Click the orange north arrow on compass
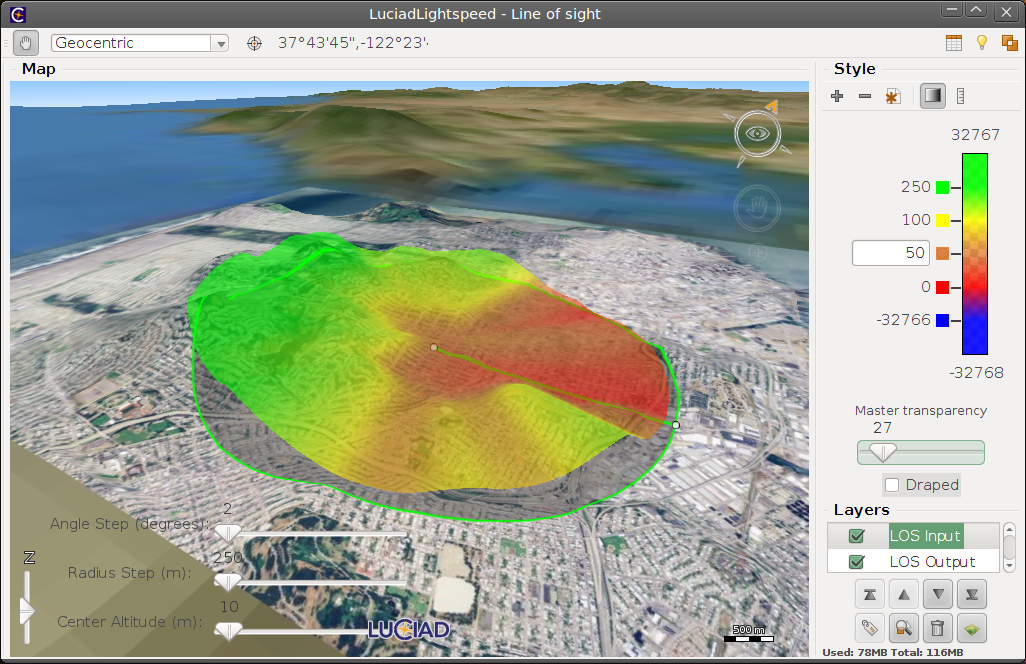Image resolution: width=1026 pixels, height=664 pixels. [772, 106]
